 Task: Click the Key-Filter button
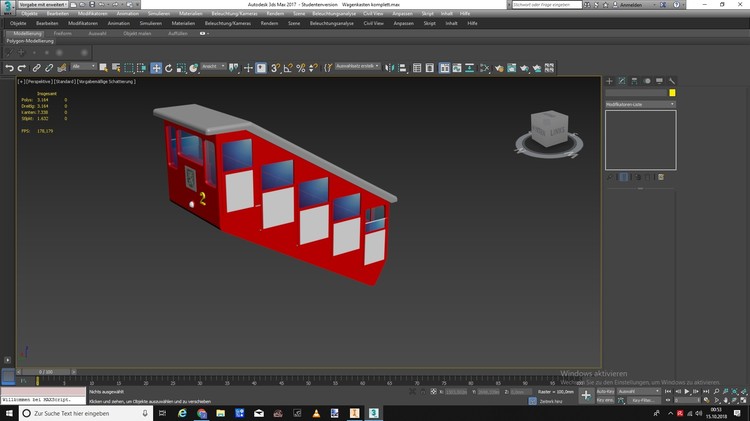[x=643, y=400]
